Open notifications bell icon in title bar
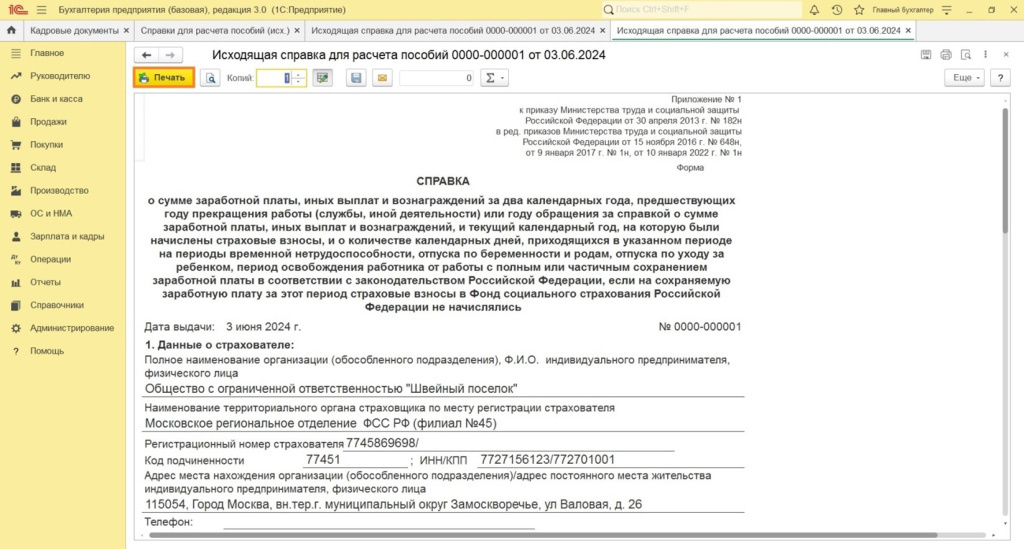Screen dimensions: 1024x549 pos(815,9)
